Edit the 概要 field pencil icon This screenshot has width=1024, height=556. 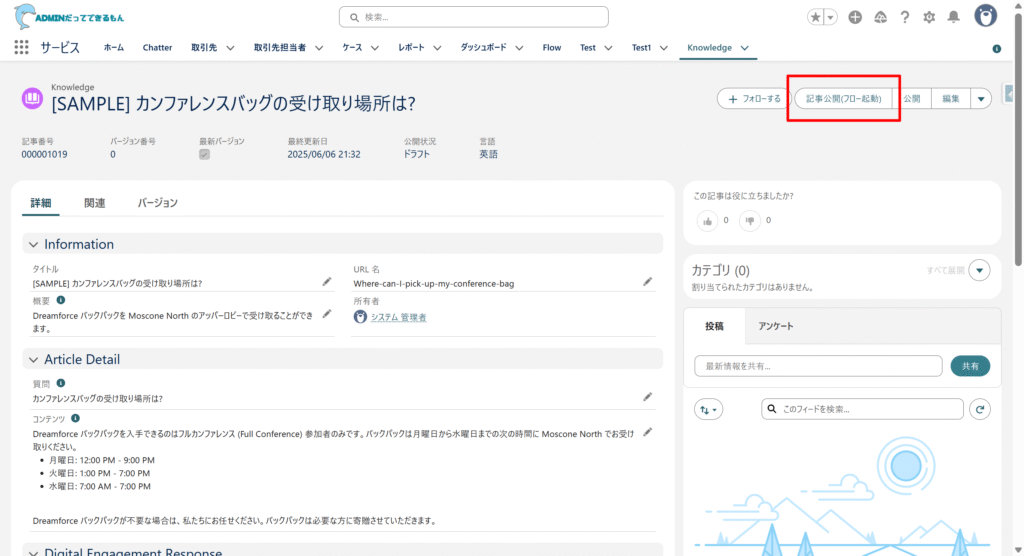click(327, 314)
